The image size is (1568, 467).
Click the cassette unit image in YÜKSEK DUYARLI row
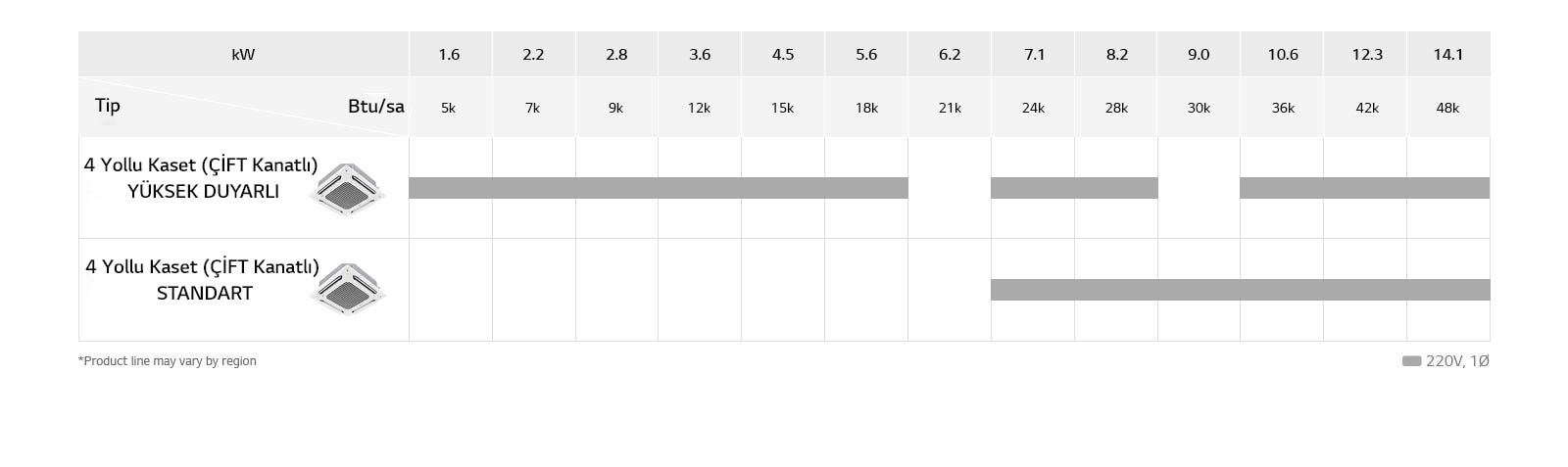(x=346, y=188)
